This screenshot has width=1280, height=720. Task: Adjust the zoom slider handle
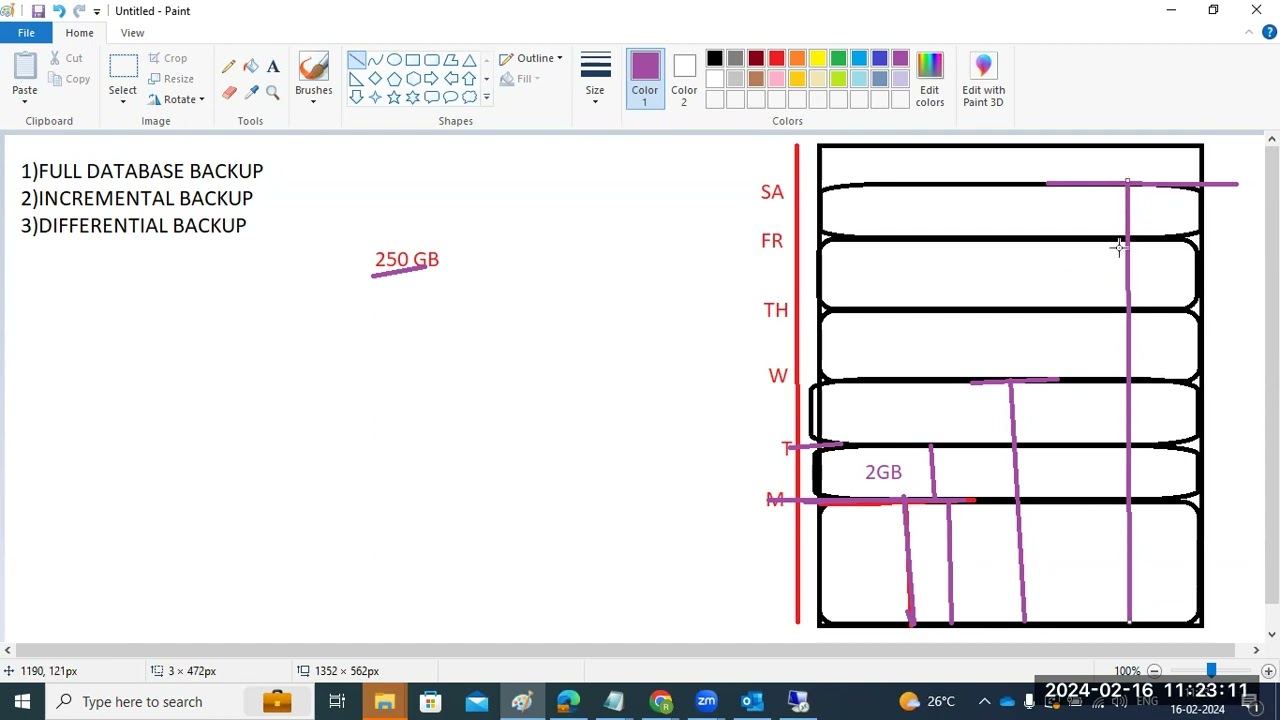point(1211,671)
